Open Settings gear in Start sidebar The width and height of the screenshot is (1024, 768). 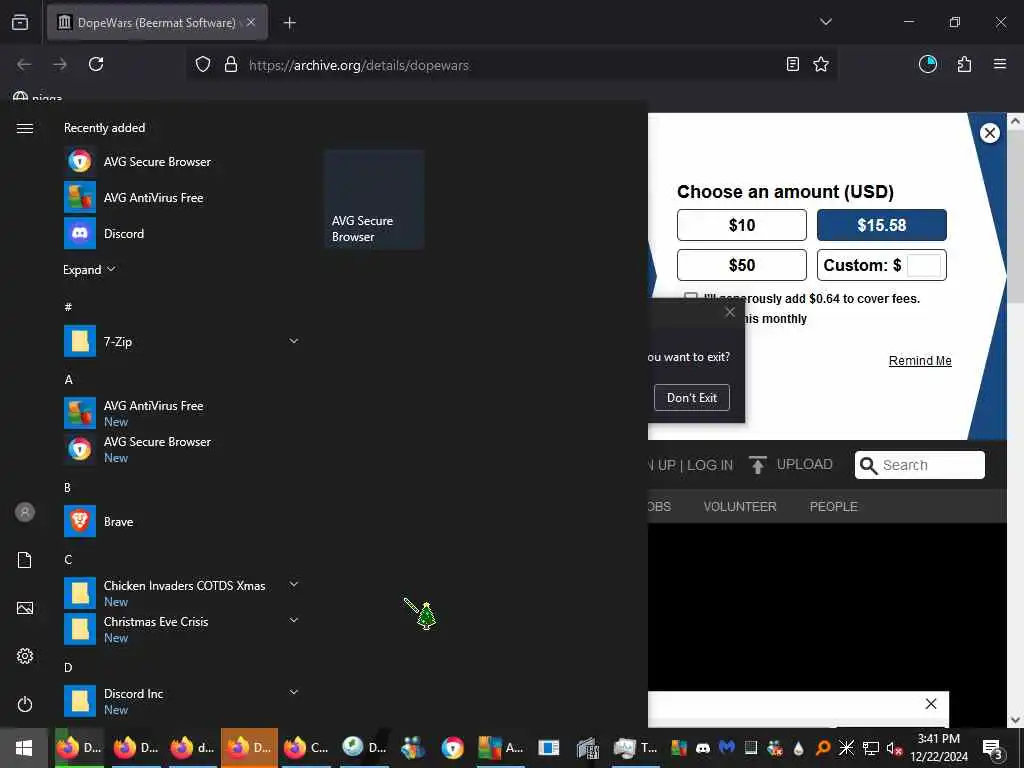[25, 656]
